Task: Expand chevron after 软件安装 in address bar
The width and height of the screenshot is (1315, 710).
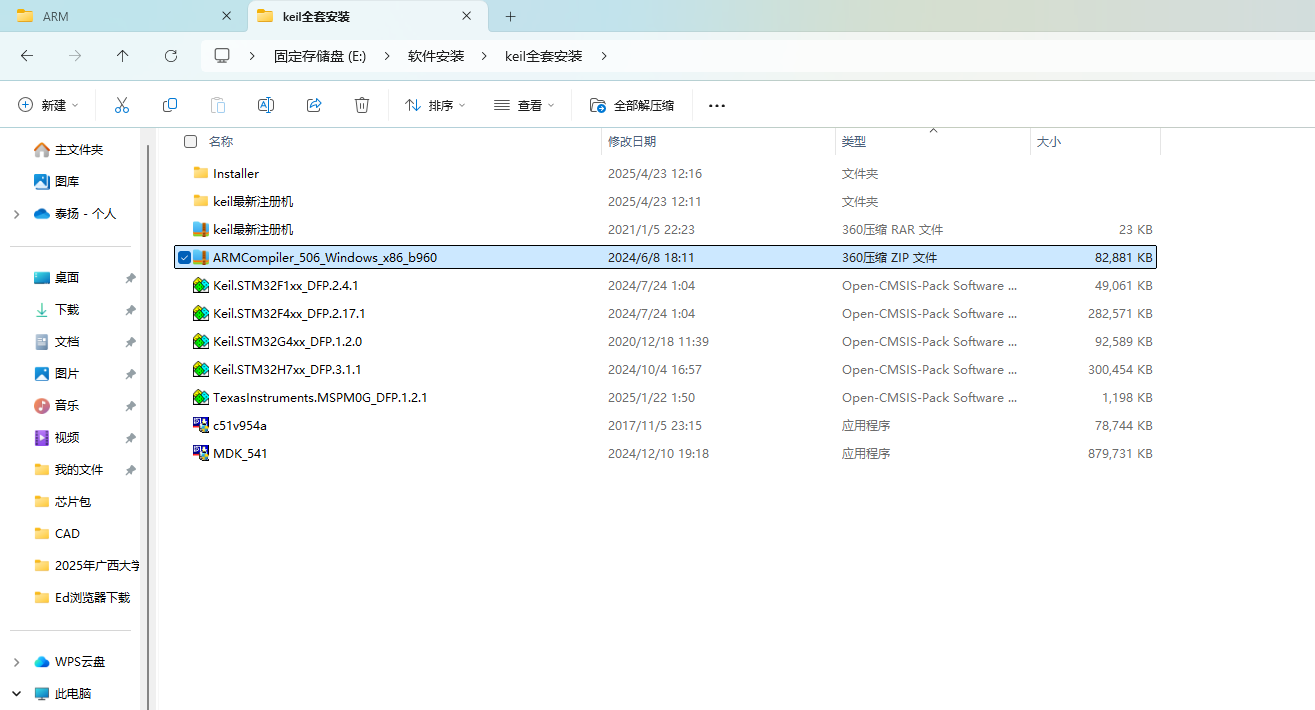Action: point(485,56)
